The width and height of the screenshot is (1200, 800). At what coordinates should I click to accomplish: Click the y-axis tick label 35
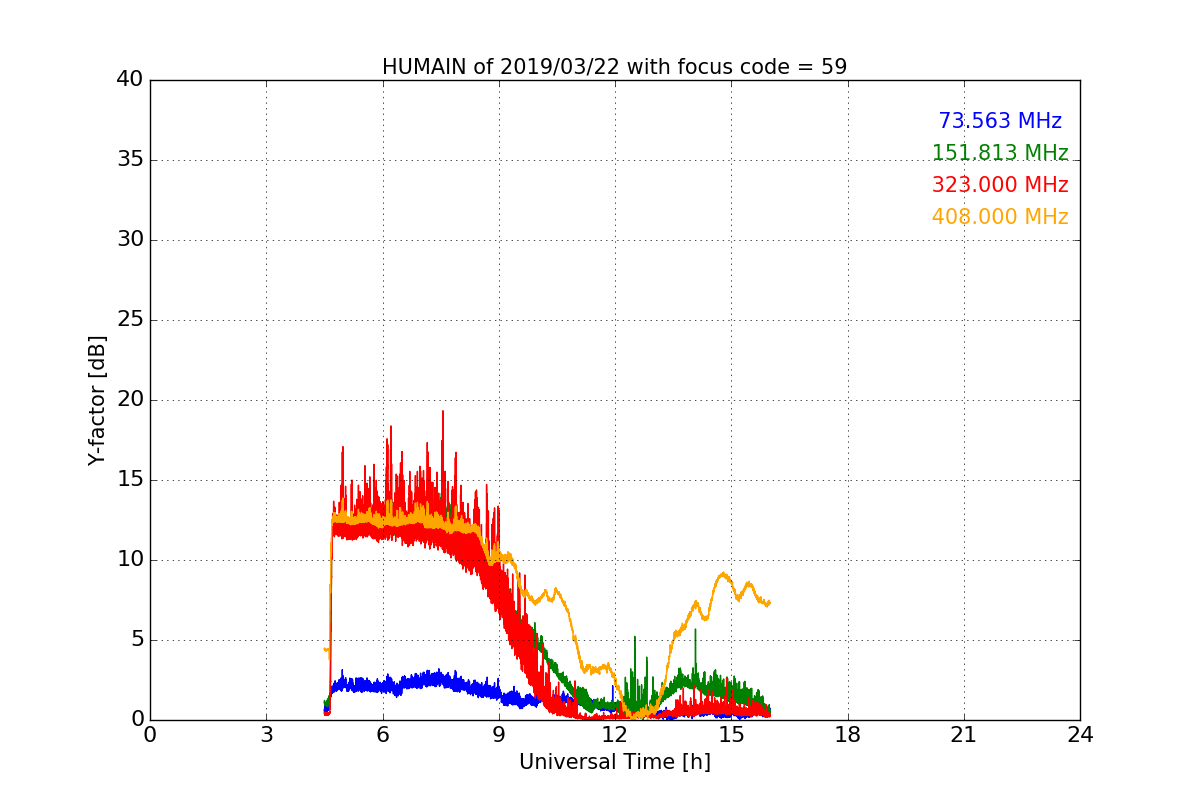coord(130,160)
